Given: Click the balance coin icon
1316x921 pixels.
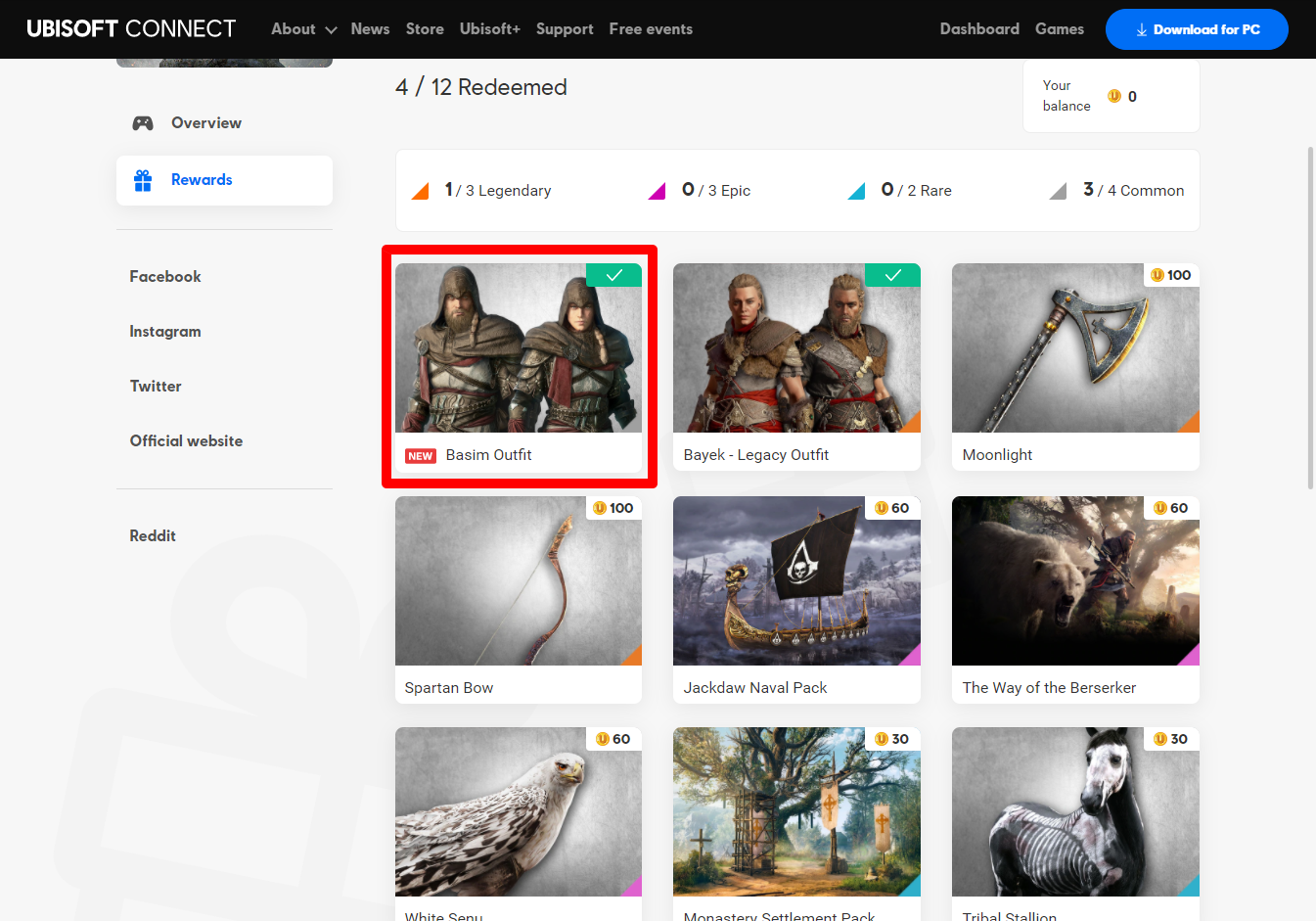Looking at the screenshot, I should coord(1113,96).
